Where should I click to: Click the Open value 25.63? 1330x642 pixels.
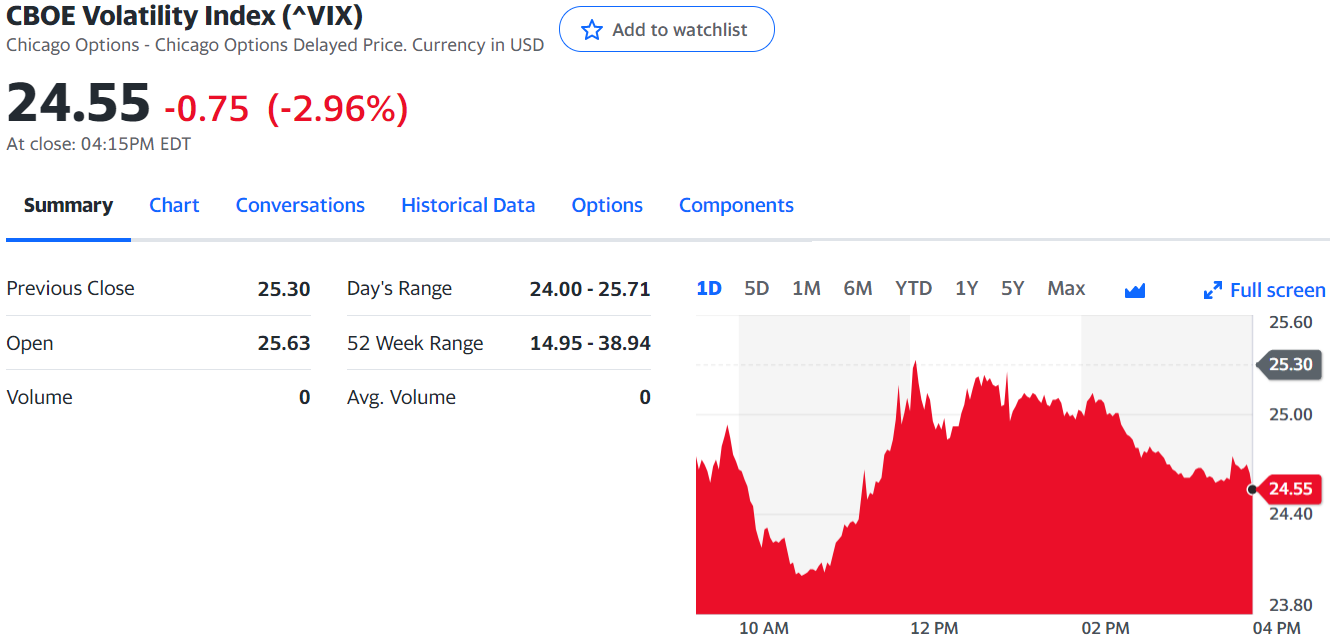284,343
